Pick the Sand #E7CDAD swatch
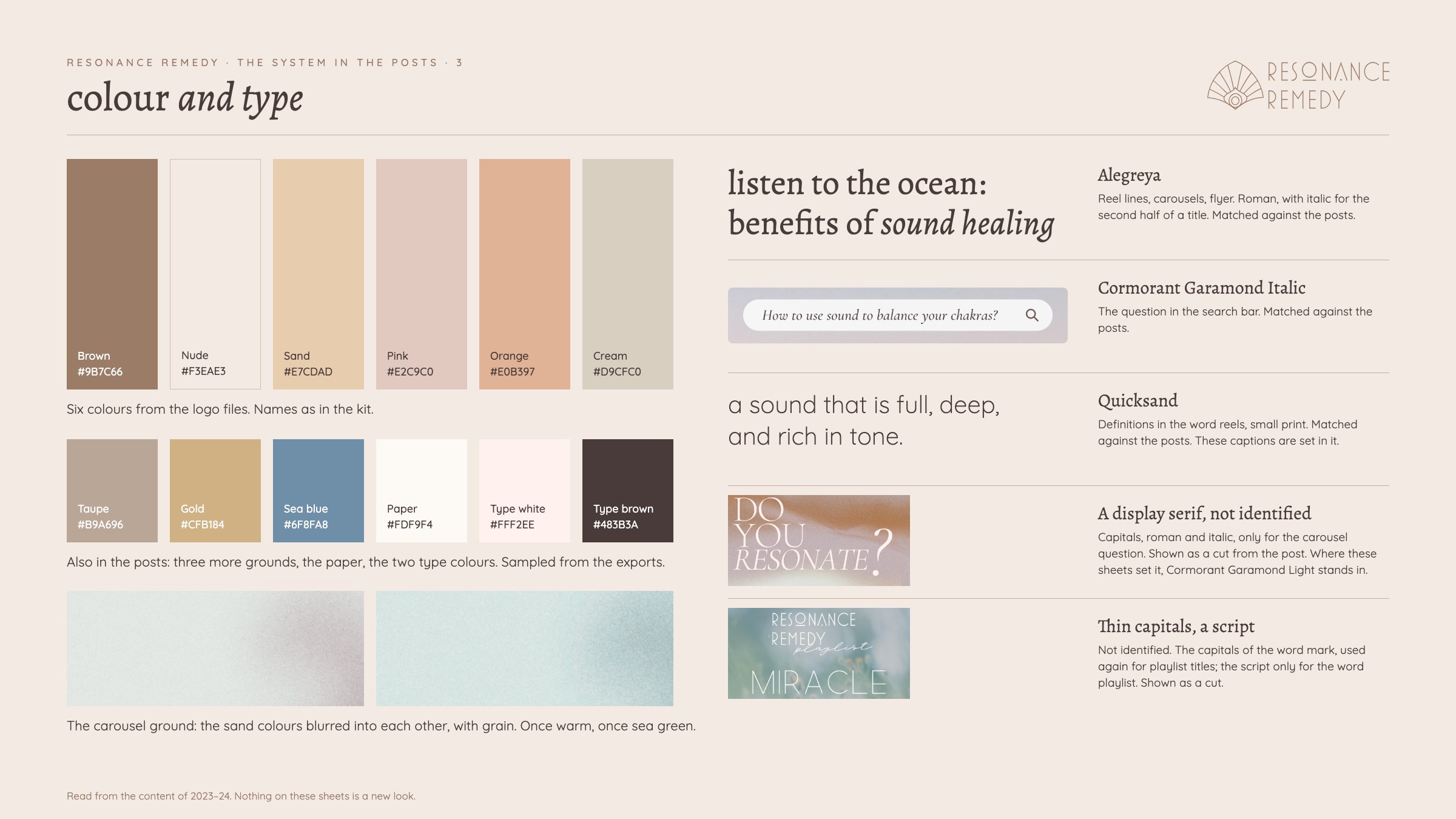1456x819 pixels. (318, 274)
